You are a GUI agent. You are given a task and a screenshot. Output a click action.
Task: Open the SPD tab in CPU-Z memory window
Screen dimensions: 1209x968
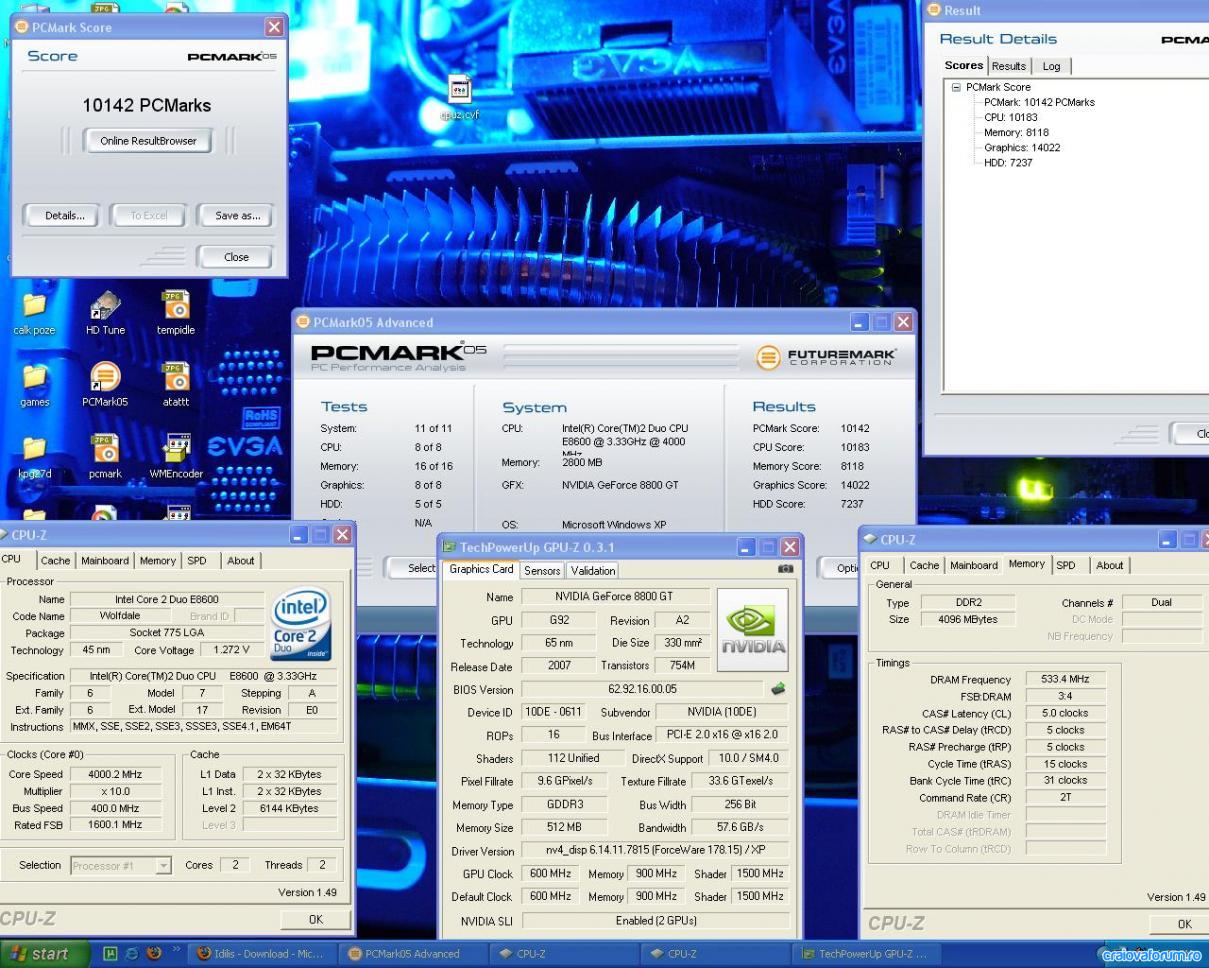tap(1066, 566)
